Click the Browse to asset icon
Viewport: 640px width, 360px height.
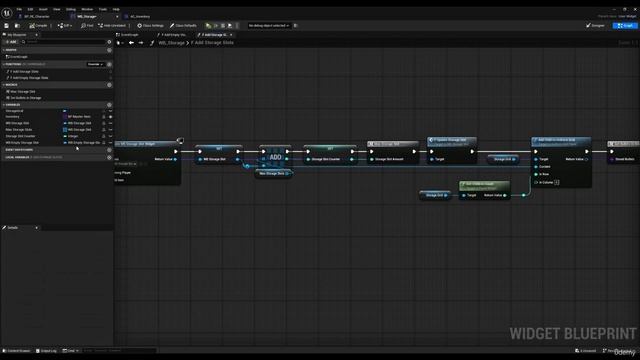pyautogui.click(x=17, y=26)
